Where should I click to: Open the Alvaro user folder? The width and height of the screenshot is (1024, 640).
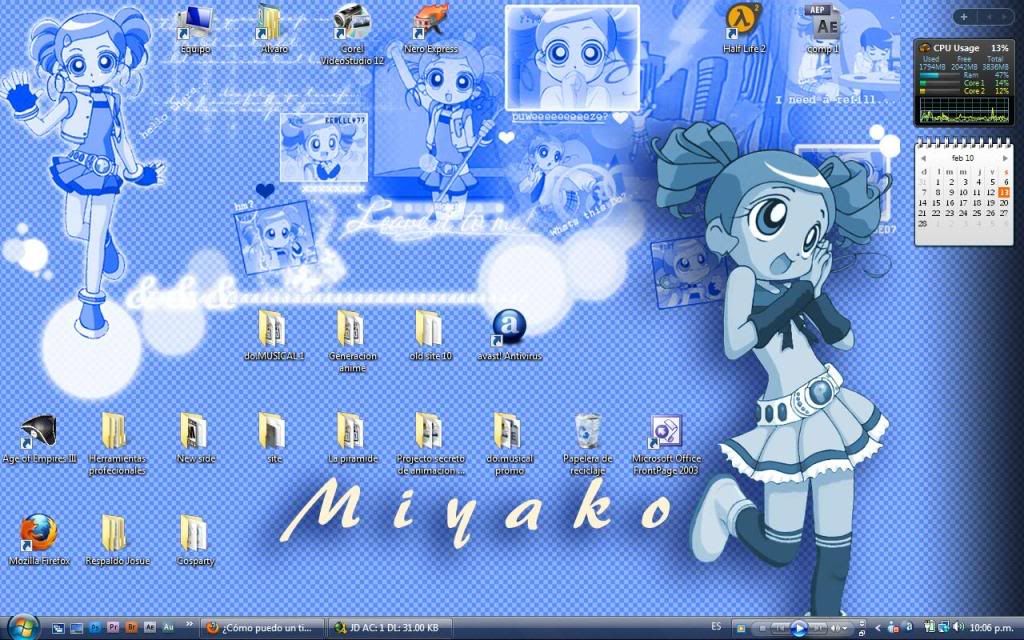274,29
